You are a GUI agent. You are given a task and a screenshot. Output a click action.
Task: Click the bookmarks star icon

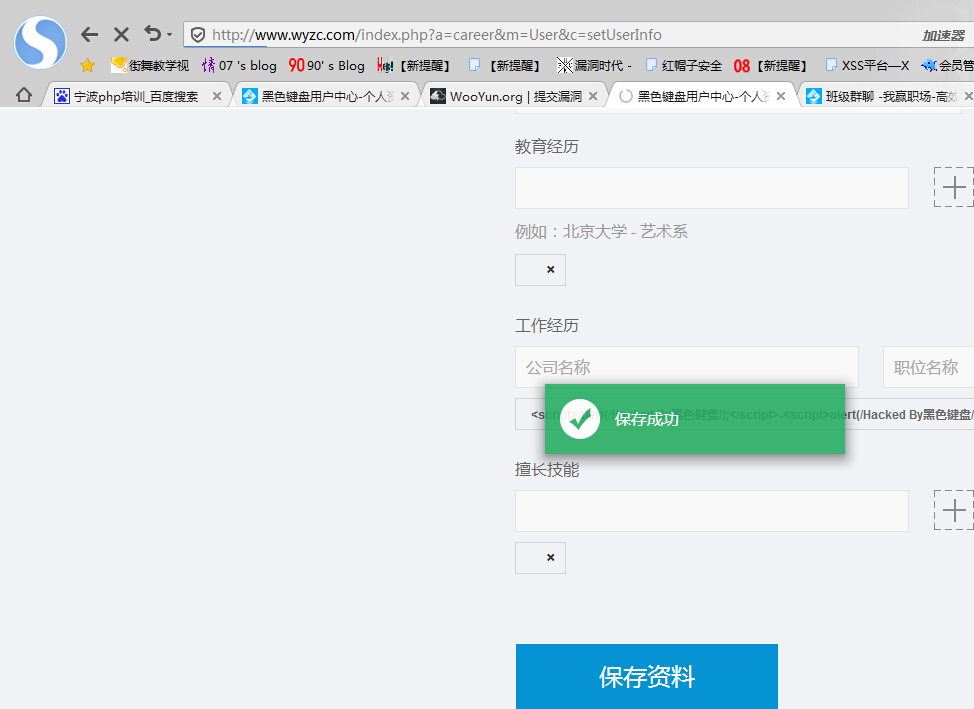88,65
